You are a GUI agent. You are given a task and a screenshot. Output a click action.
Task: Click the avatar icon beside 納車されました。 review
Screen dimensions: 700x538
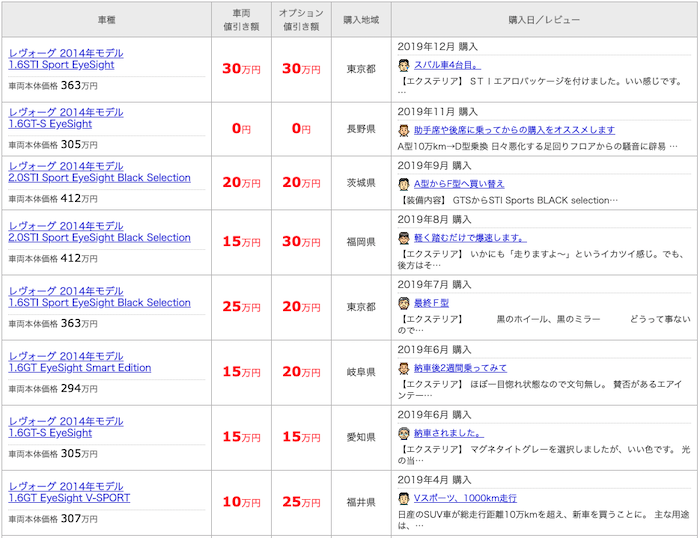(404, 433)
